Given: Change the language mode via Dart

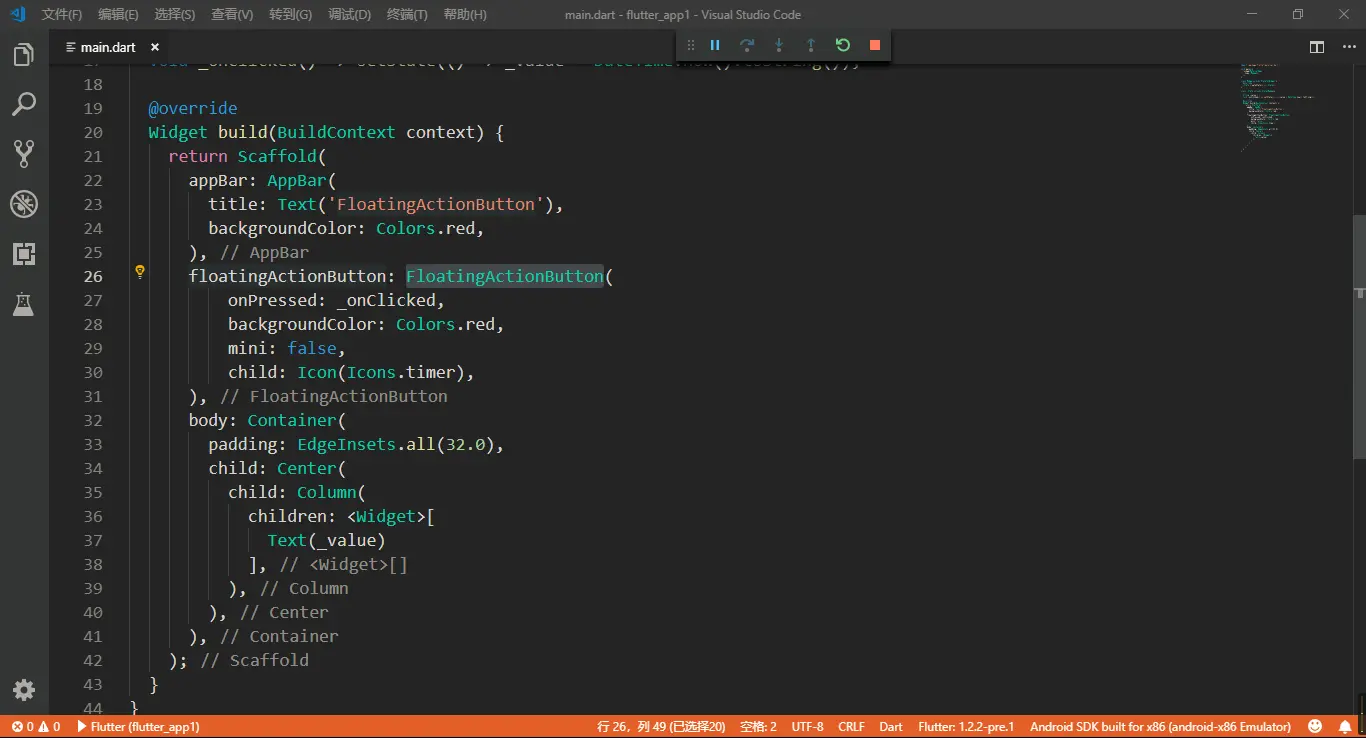Looking at the screenshot, I should coord(890,727).
